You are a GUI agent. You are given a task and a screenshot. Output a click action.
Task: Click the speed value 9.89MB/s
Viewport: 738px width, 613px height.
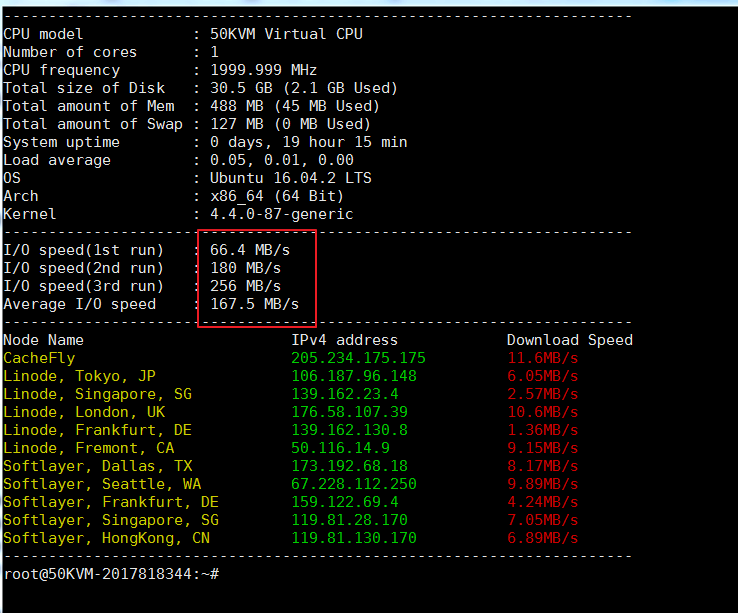click(x=542, y=484)
